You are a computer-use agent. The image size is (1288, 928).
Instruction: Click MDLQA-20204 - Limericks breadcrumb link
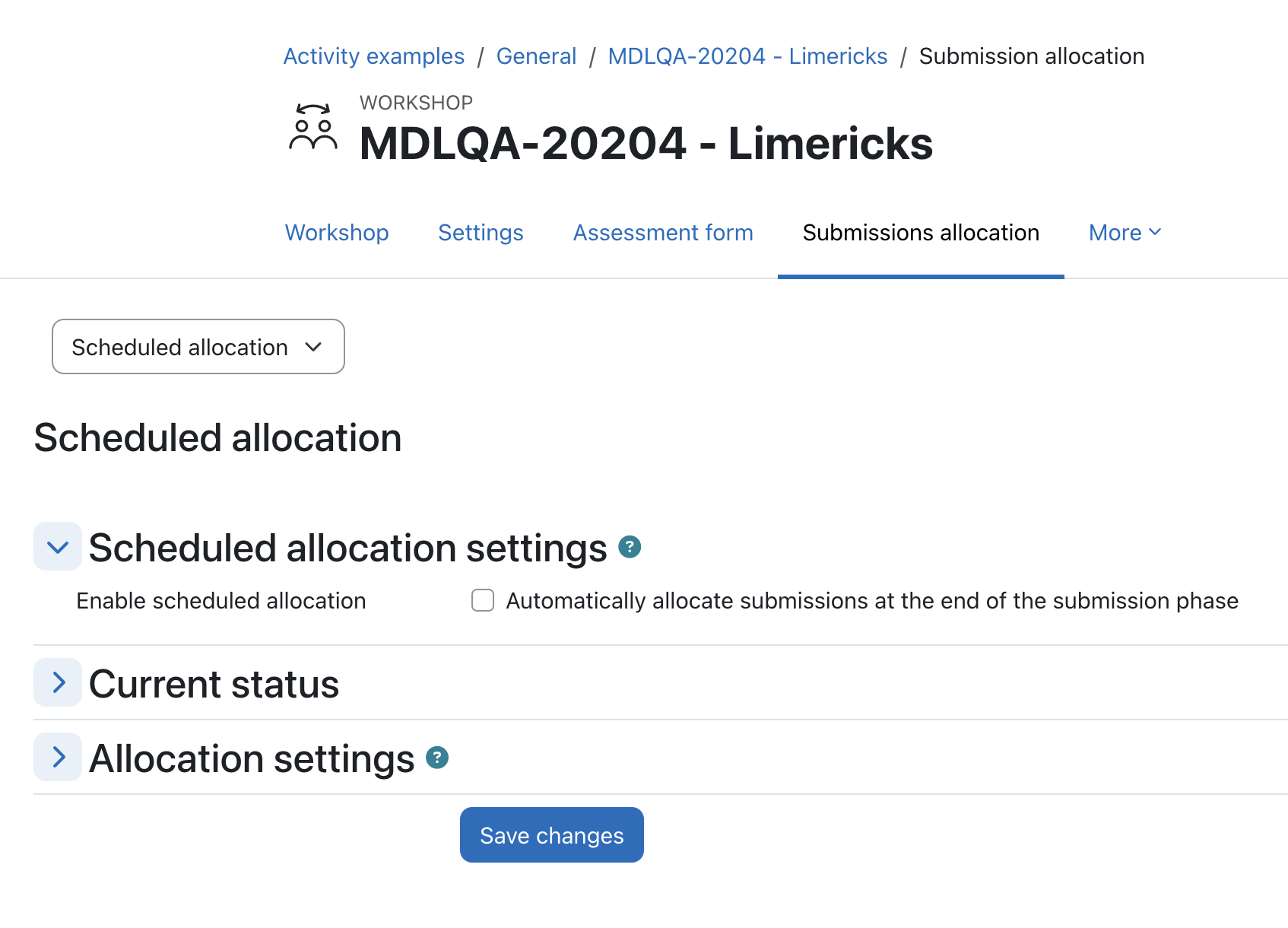pyautogui.click(x=747, y=56)
